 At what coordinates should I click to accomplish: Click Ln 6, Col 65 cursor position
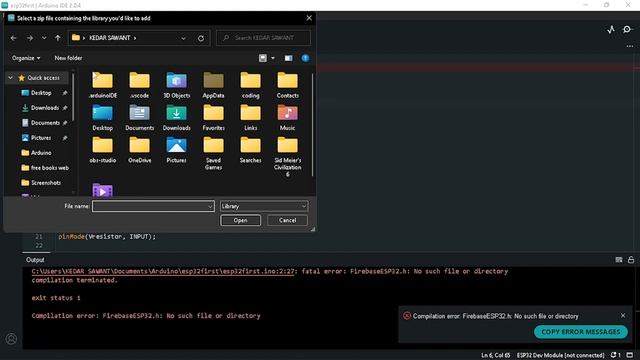(x=496, y=355)
